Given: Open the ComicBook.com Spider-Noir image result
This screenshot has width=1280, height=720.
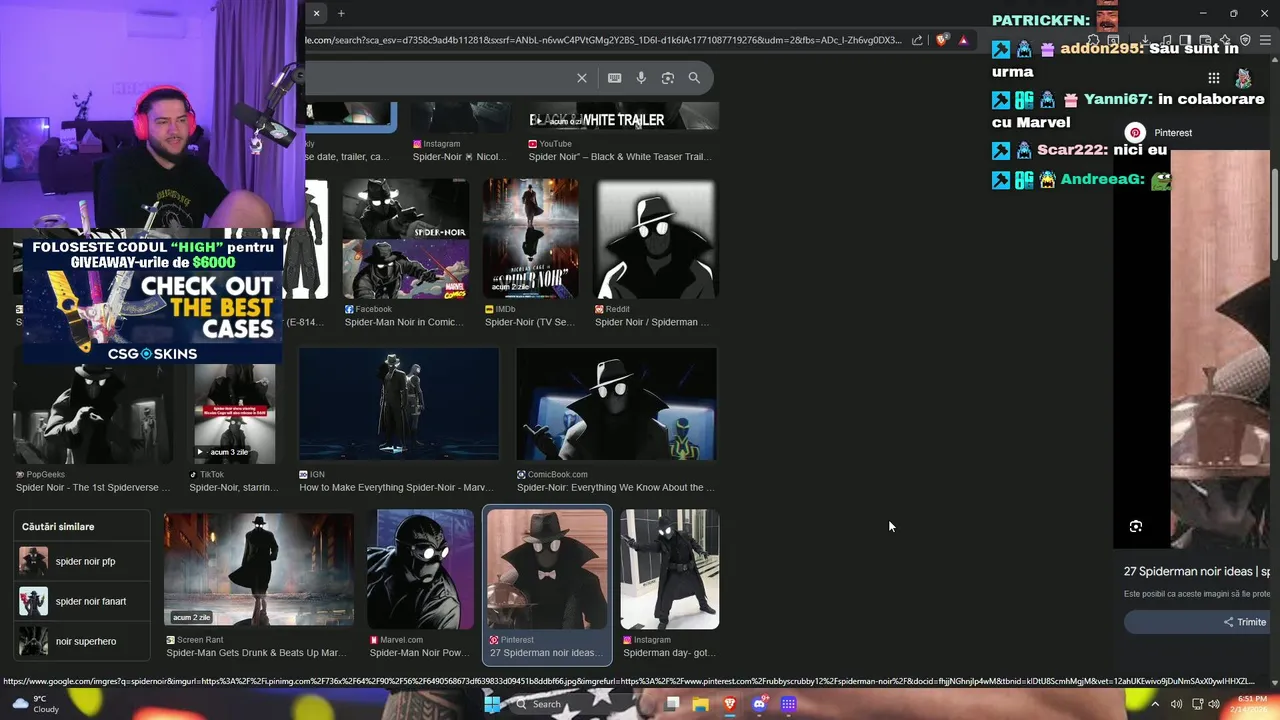Looking at the screenshot, I should [616, 404].
